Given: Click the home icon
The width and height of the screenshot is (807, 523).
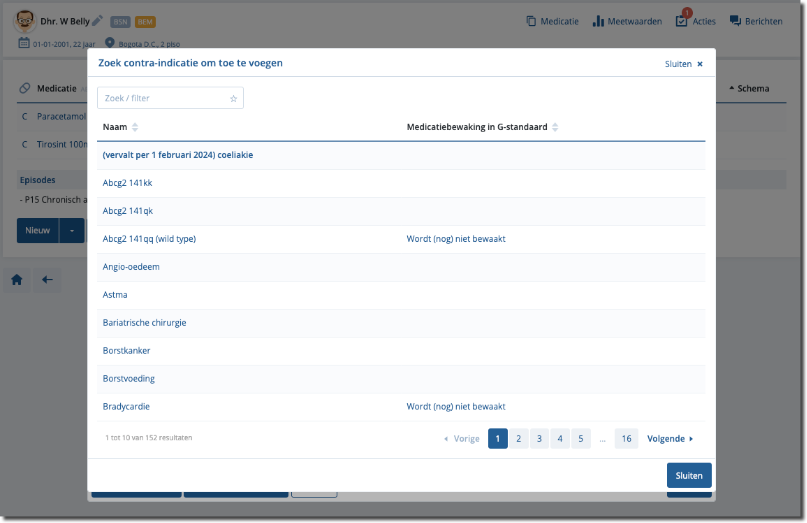Looking at the screenshot, I should 17,280.
